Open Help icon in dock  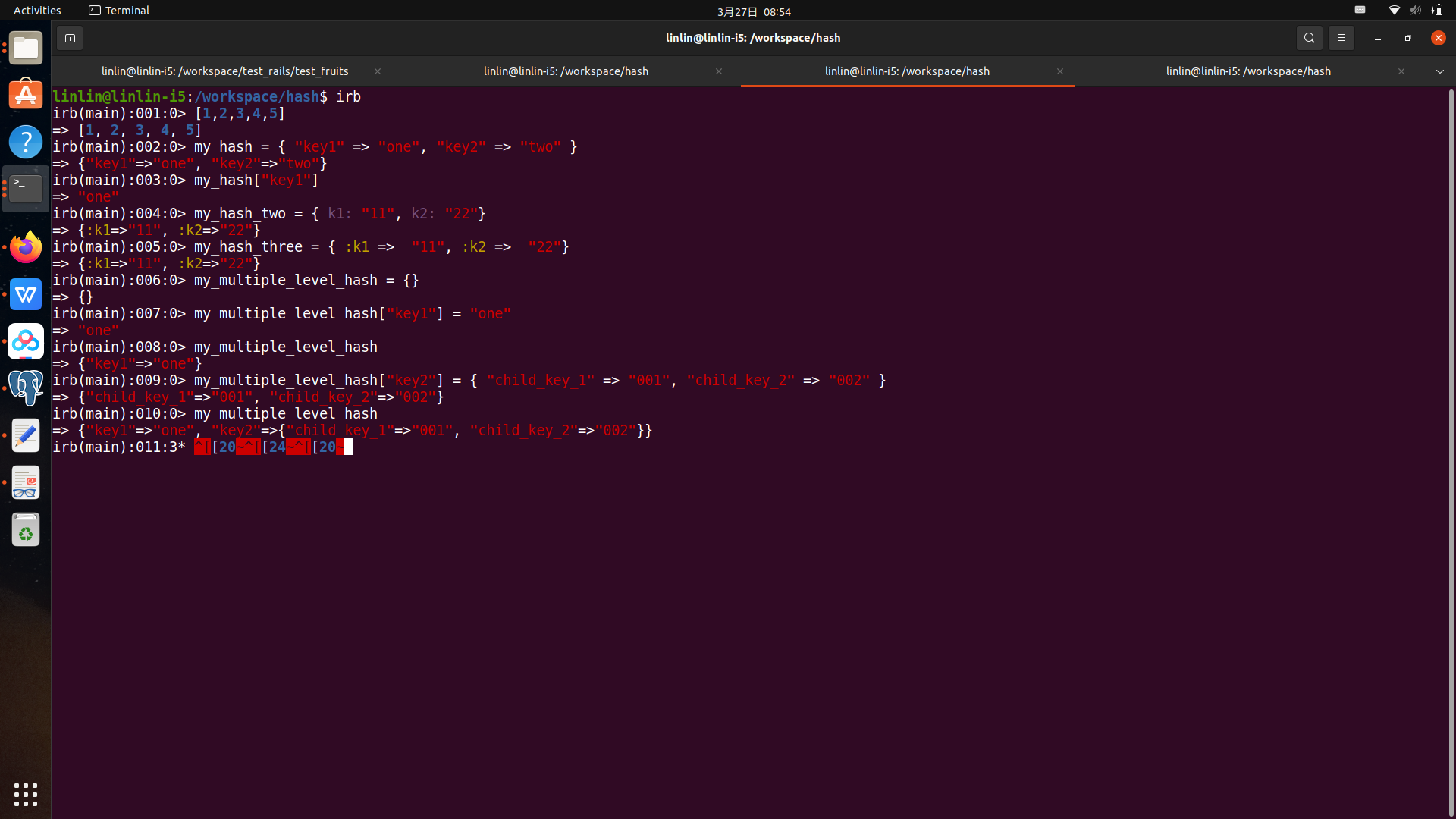[x=26, y=142]
